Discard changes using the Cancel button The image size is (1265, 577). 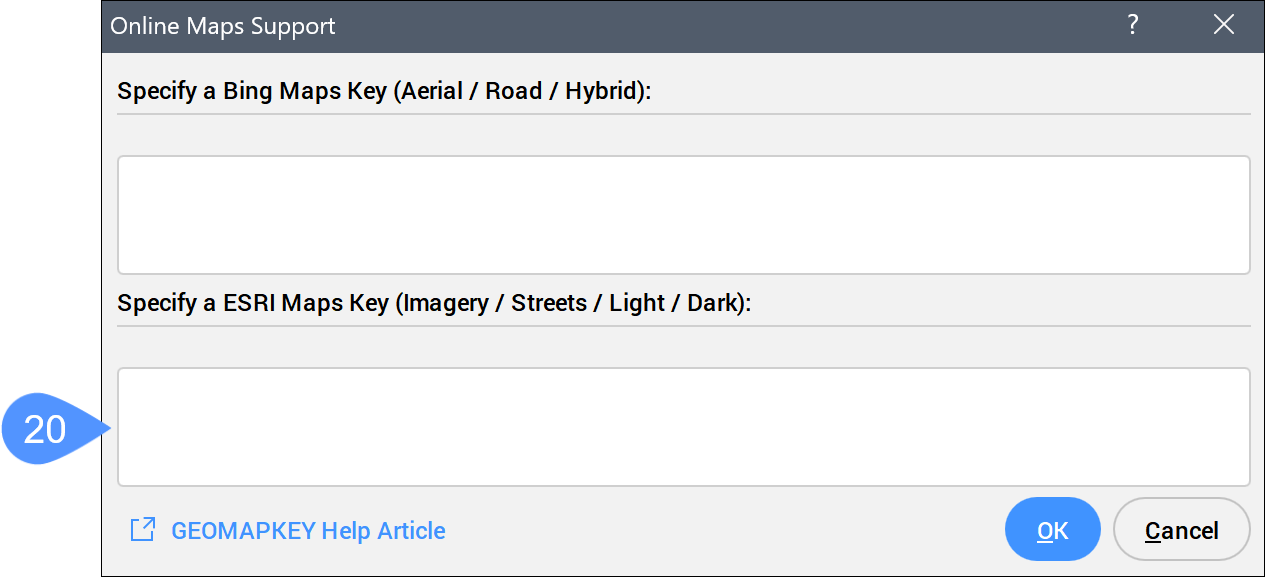(x=1181, y=529)
